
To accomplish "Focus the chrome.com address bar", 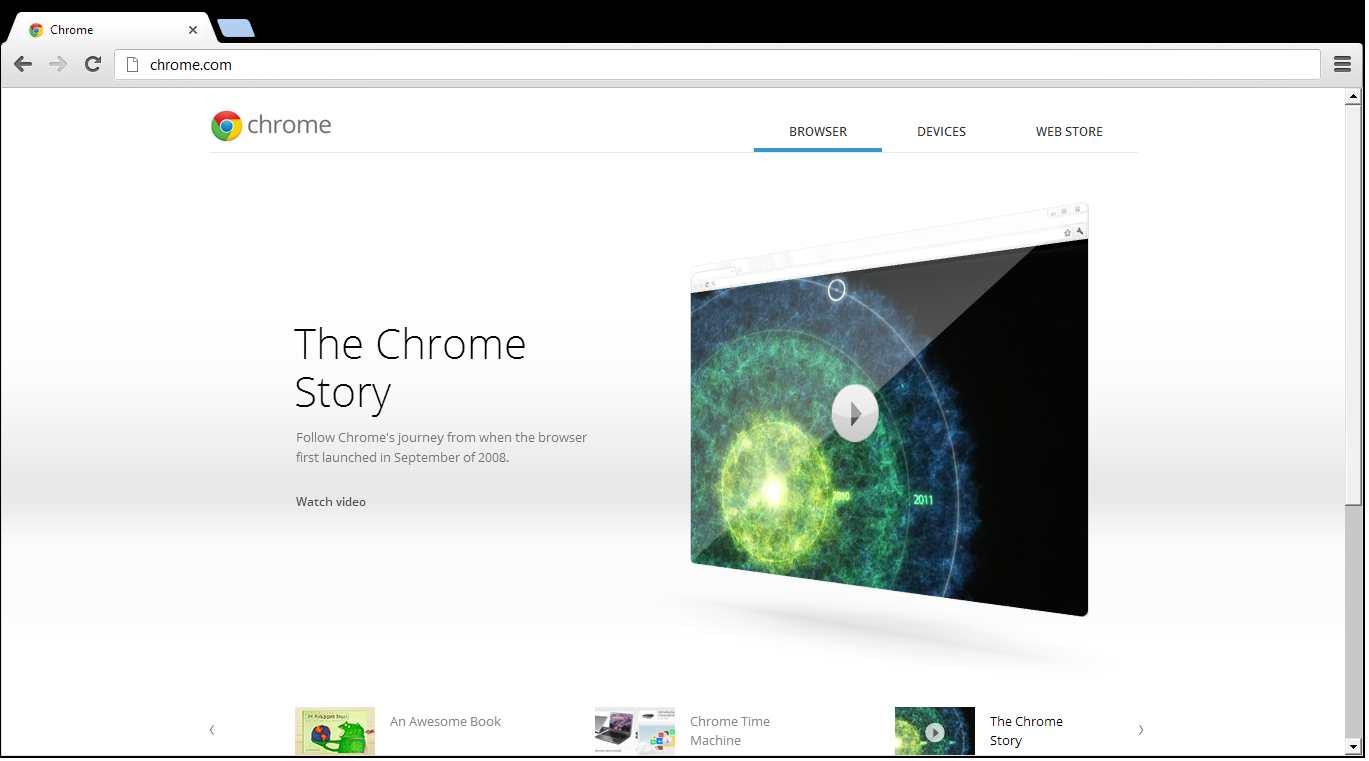I will [x=717, y=65].
